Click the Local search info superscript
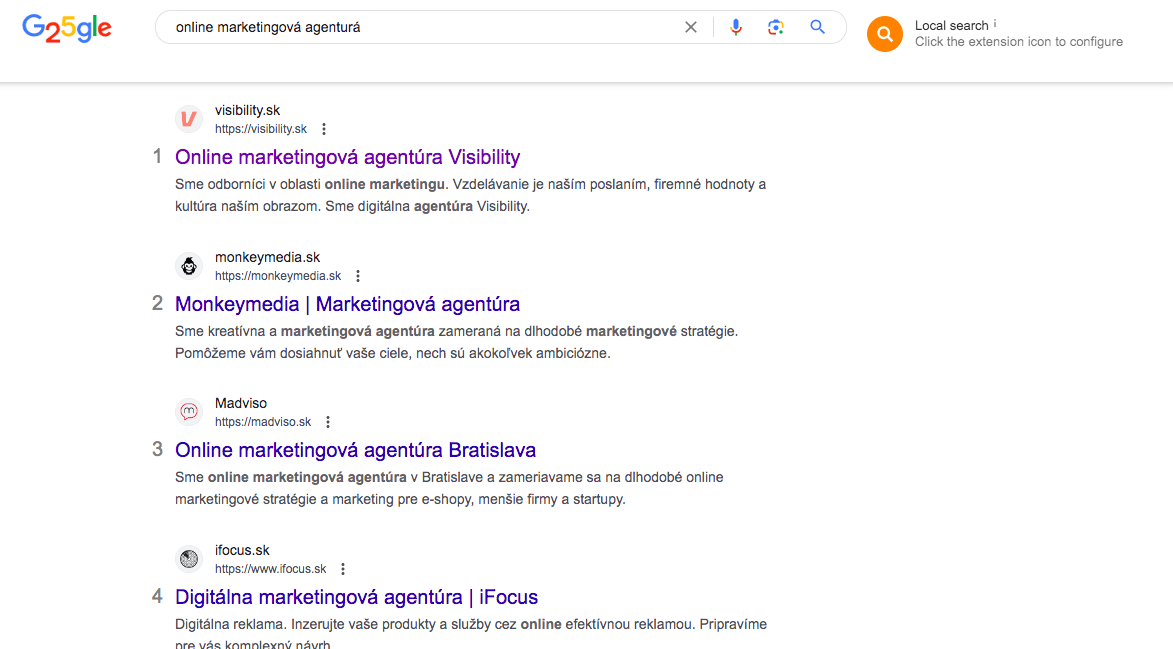Image resolution: width=1173 pixels, height=649 pixels. point(995,23)
